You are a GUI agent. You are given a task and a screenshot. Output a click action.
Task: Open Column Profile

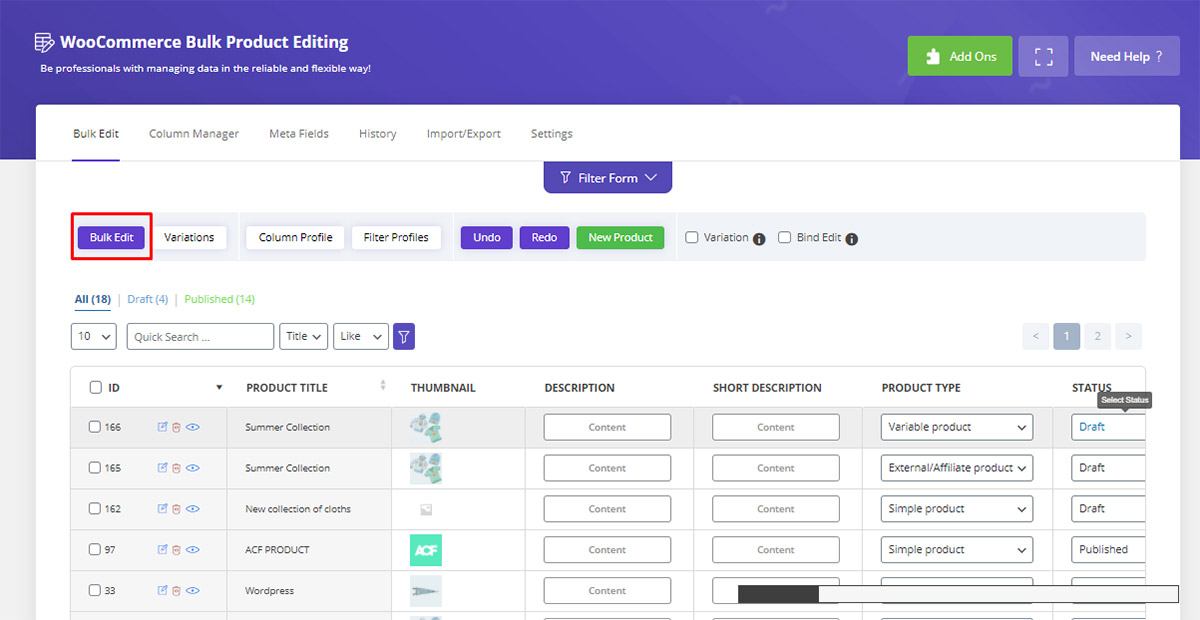[x=296, y=238]
